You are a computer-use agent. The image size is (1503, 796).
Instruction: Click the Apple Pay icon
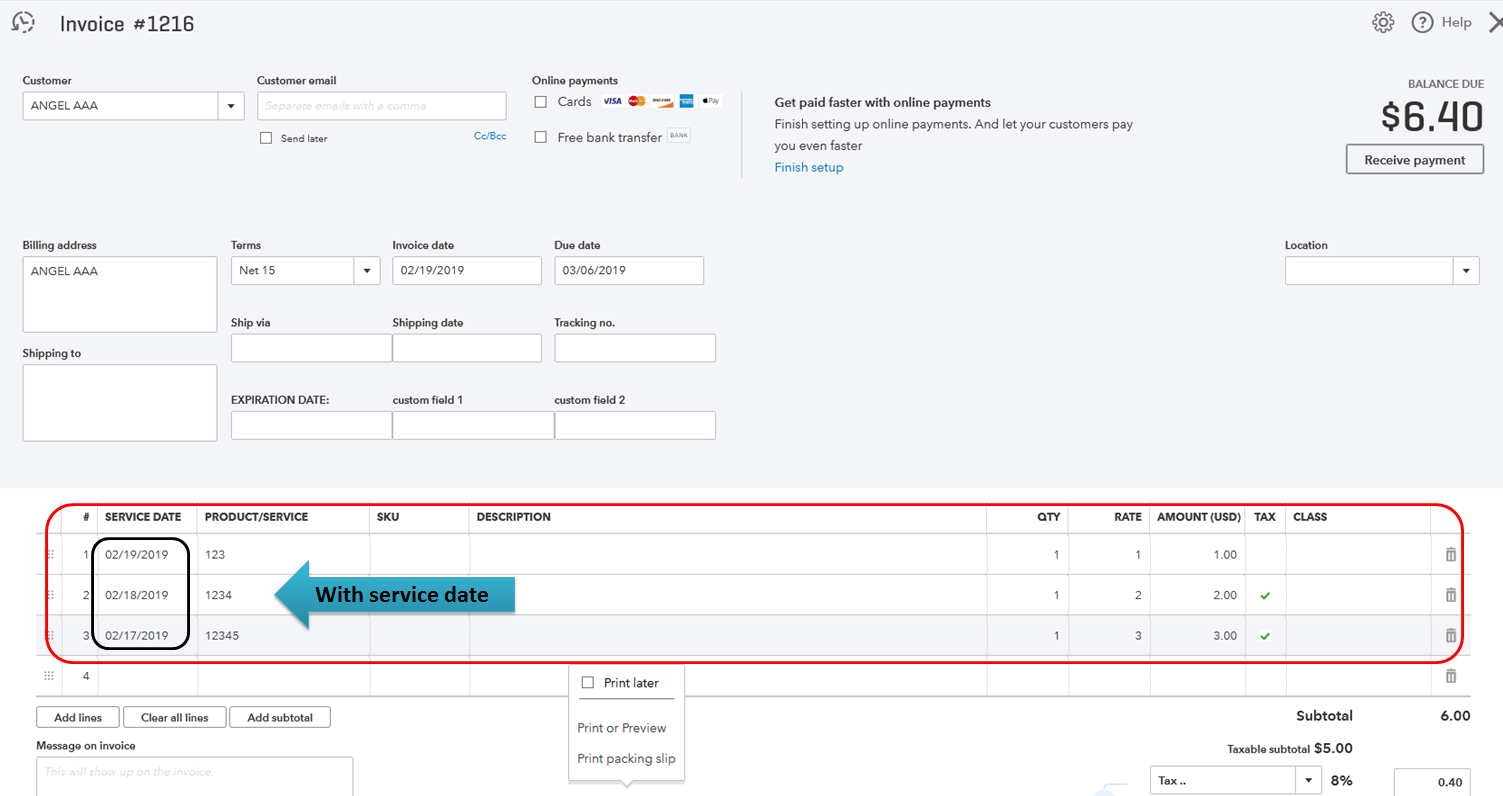coord(710,100)
